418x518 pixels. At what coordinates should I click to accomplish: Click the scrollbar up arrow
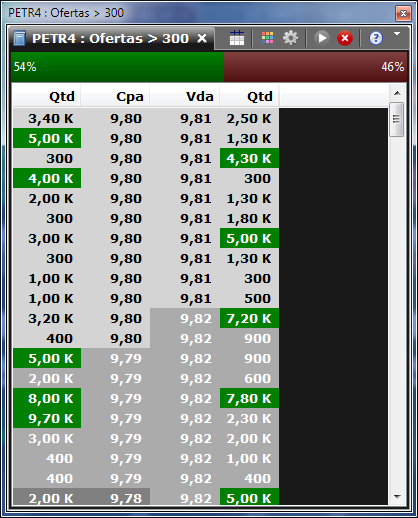(397, 93)
